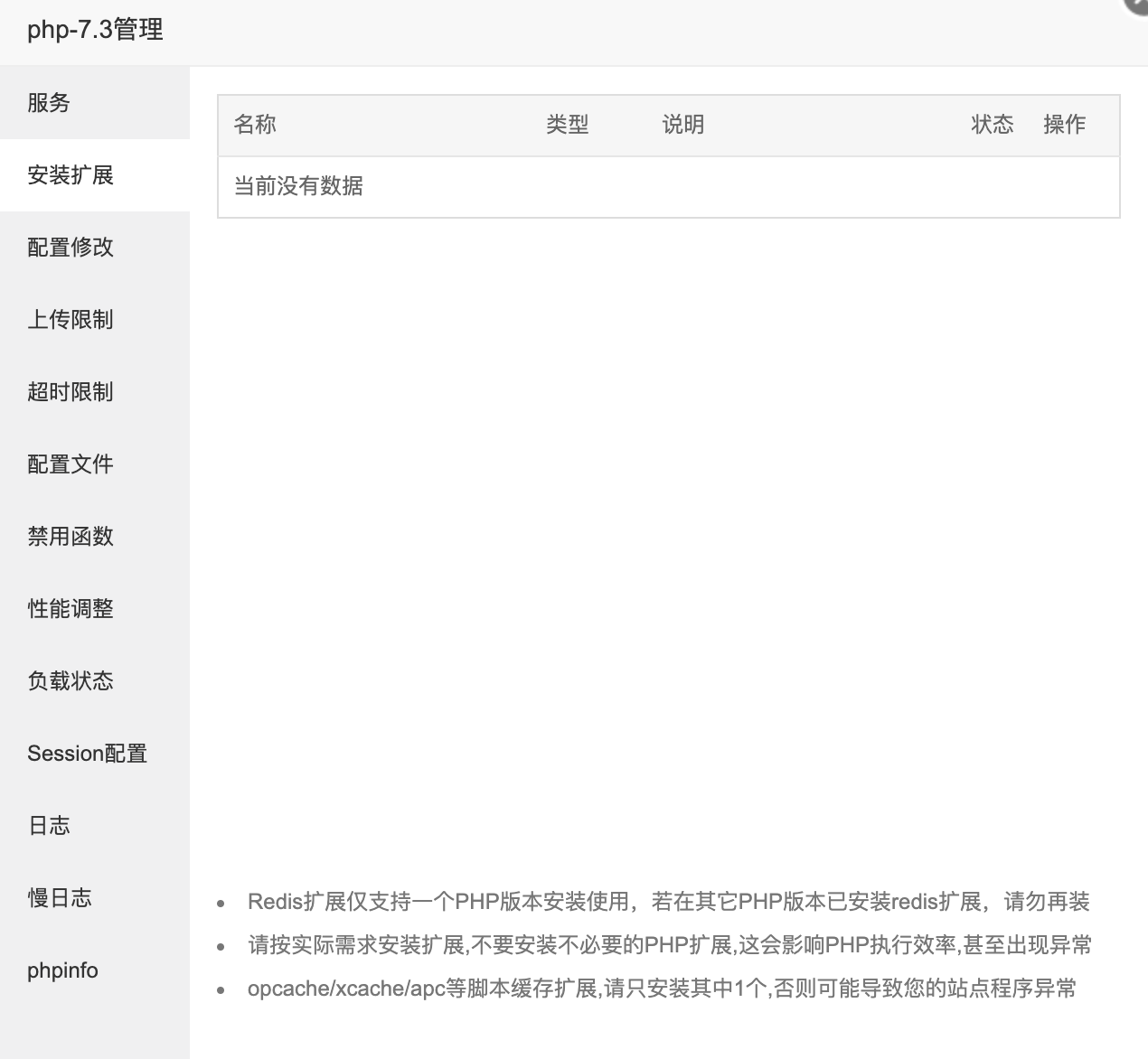1148x1059 pixels.
Task: Close the php-7.3管理 dialog
Action: pyautogui.click(x=1137, y=5)
